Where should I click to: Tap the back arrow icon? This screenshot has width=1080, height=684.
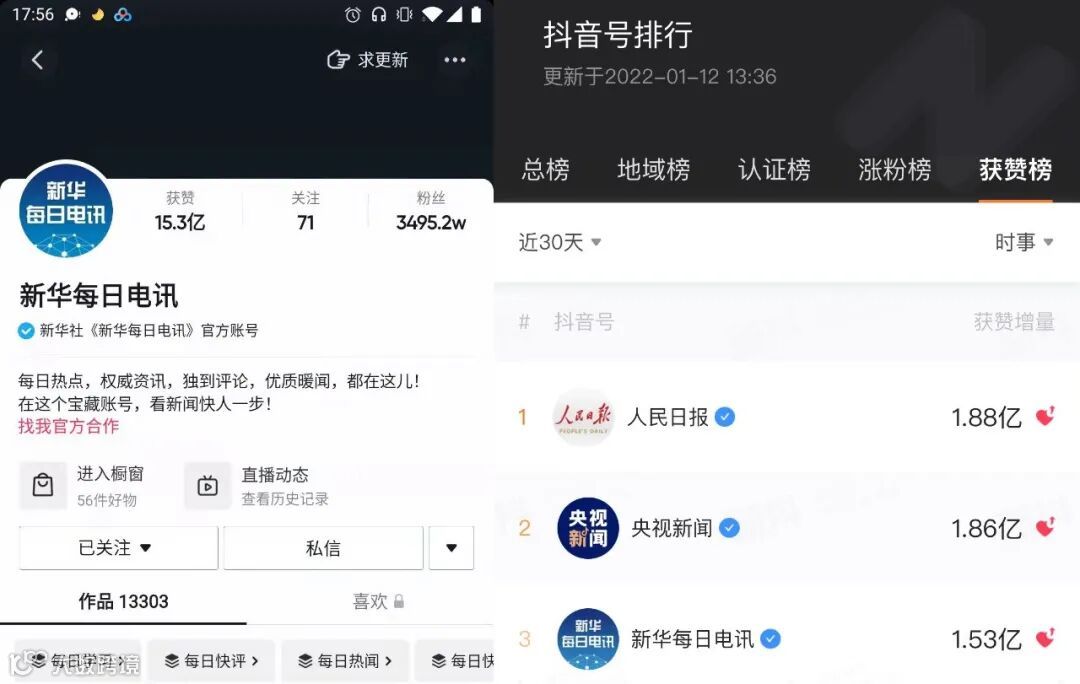(x=38, y=60)
